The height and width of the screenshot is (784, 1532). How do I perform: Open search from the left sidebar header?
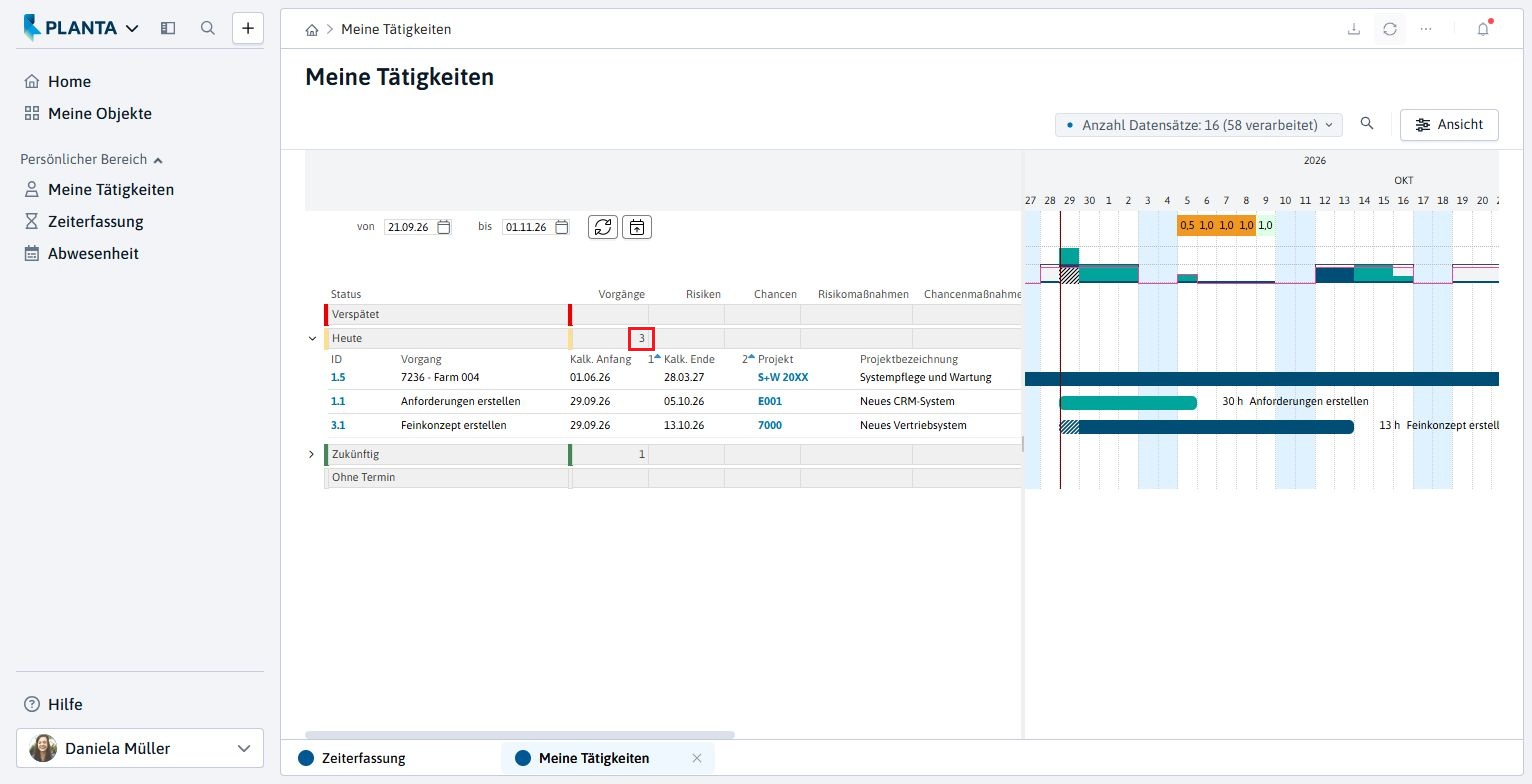pyautogui.click(x=208, y=28)
